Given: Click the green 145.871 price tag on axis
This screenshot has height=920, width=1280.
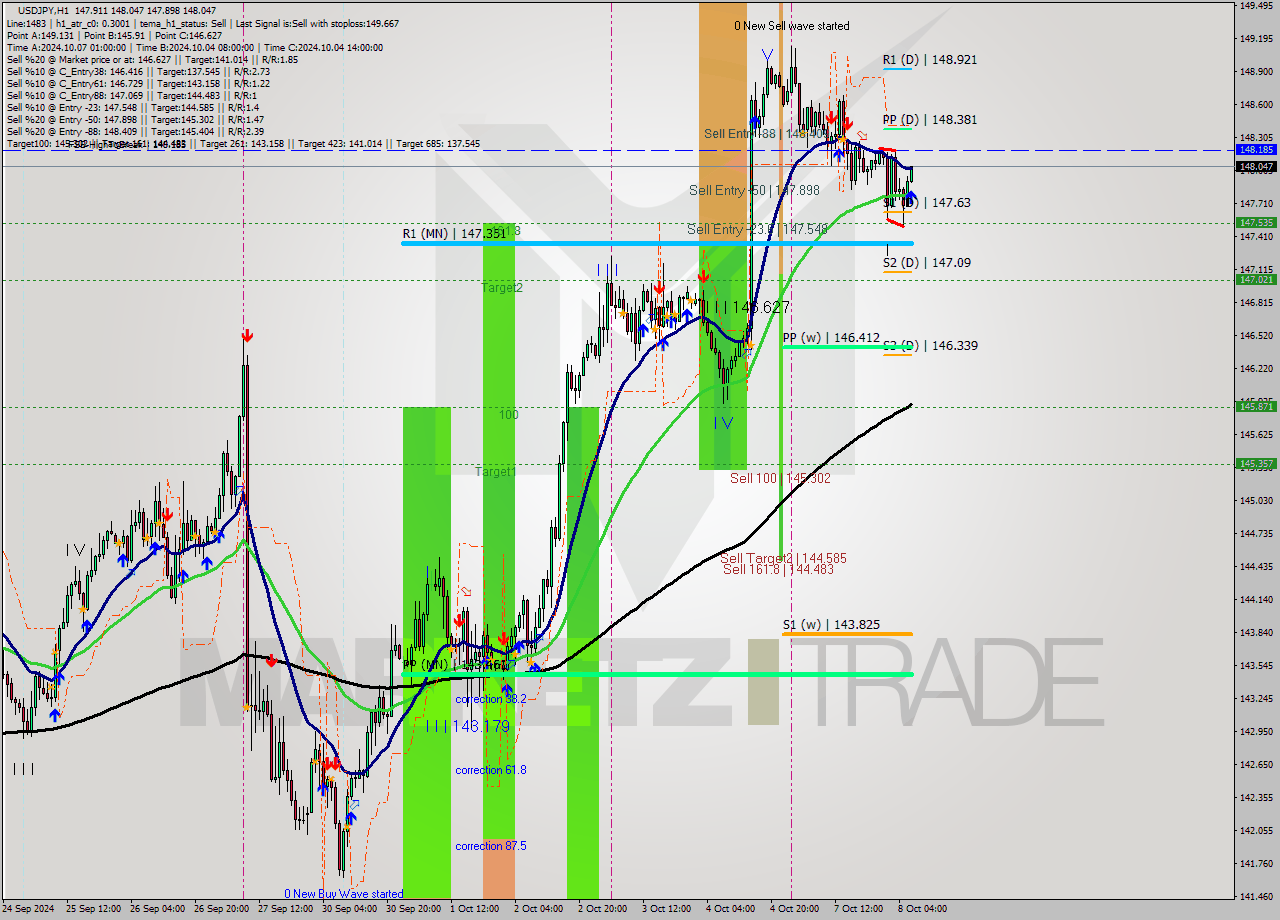Looking at the screenshot, I should 1256,406.
